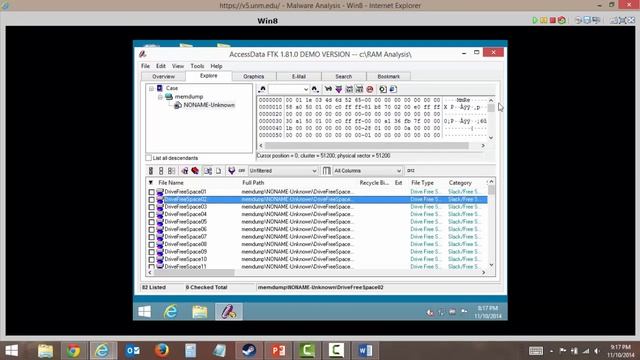
Task: Open Google Chrome from the host taskbar
Action: [73, 351]
